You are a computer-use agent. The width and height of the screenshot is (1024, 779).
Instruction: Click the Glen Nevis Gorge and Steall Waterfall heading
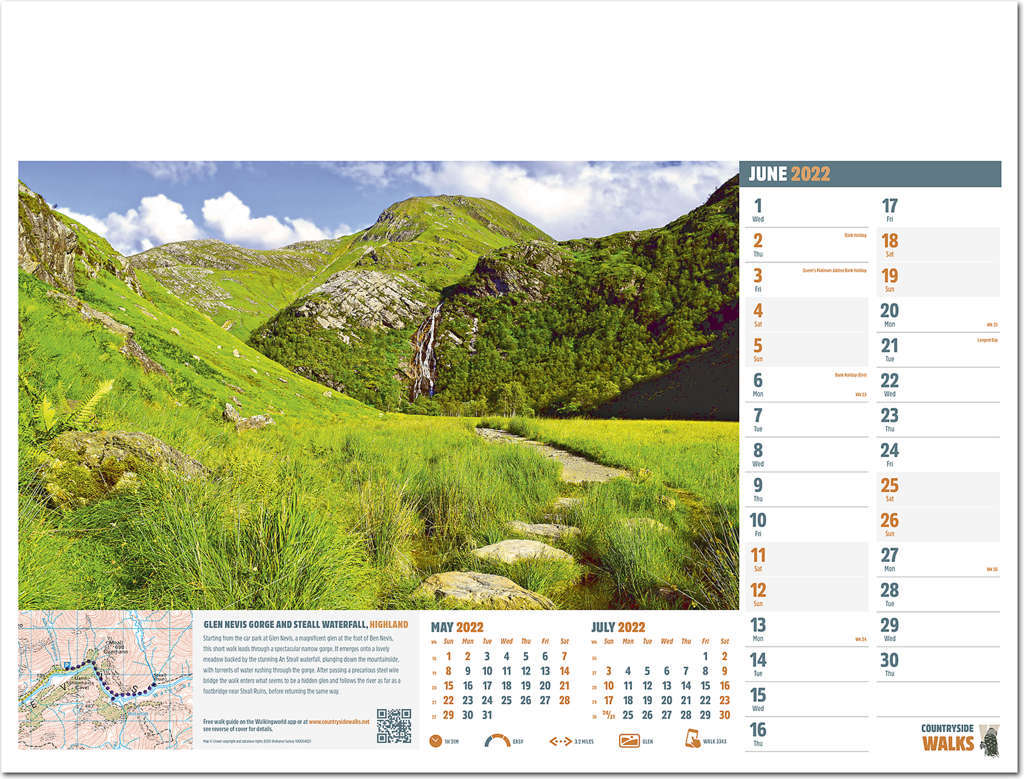pos(285,625)
